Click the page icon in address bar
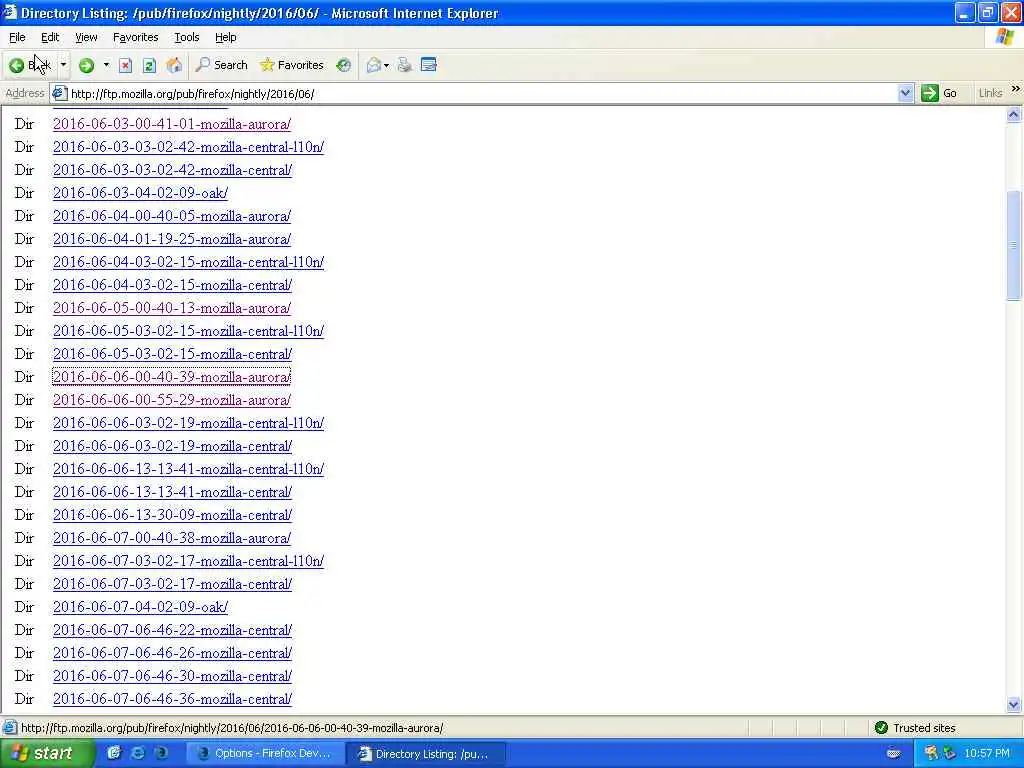Screen dimensions: 1024x768 click(59, 93)
